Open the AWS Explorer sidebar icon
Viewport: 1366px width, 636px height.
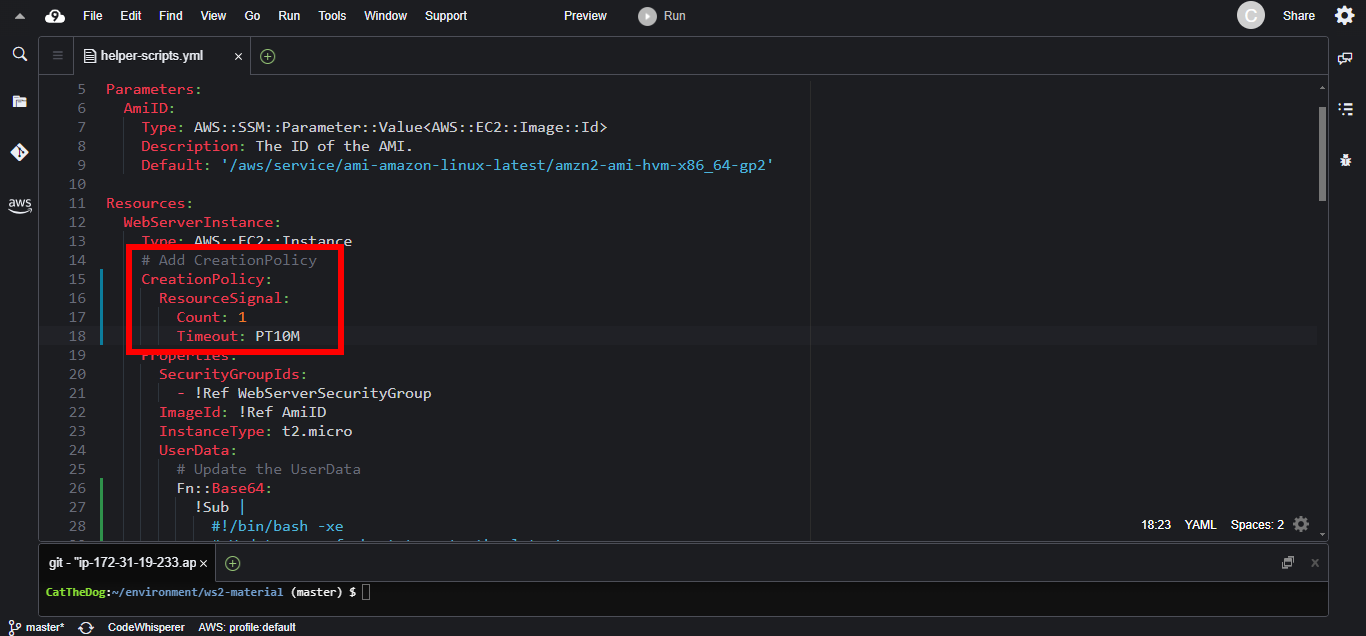pyautogui.click(x=19, y=204)
